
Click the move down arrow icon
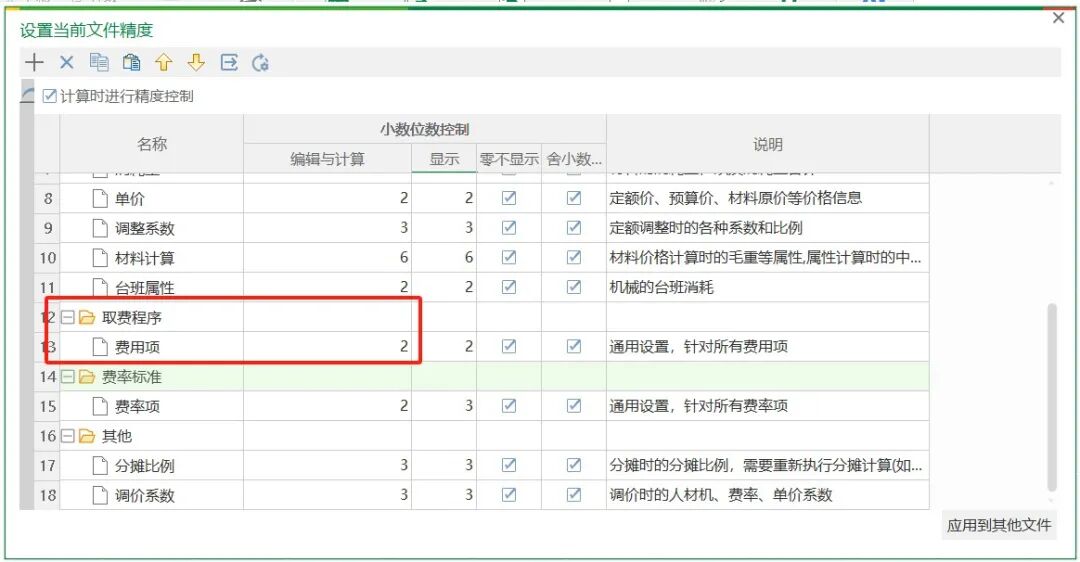tap(196, 63)
